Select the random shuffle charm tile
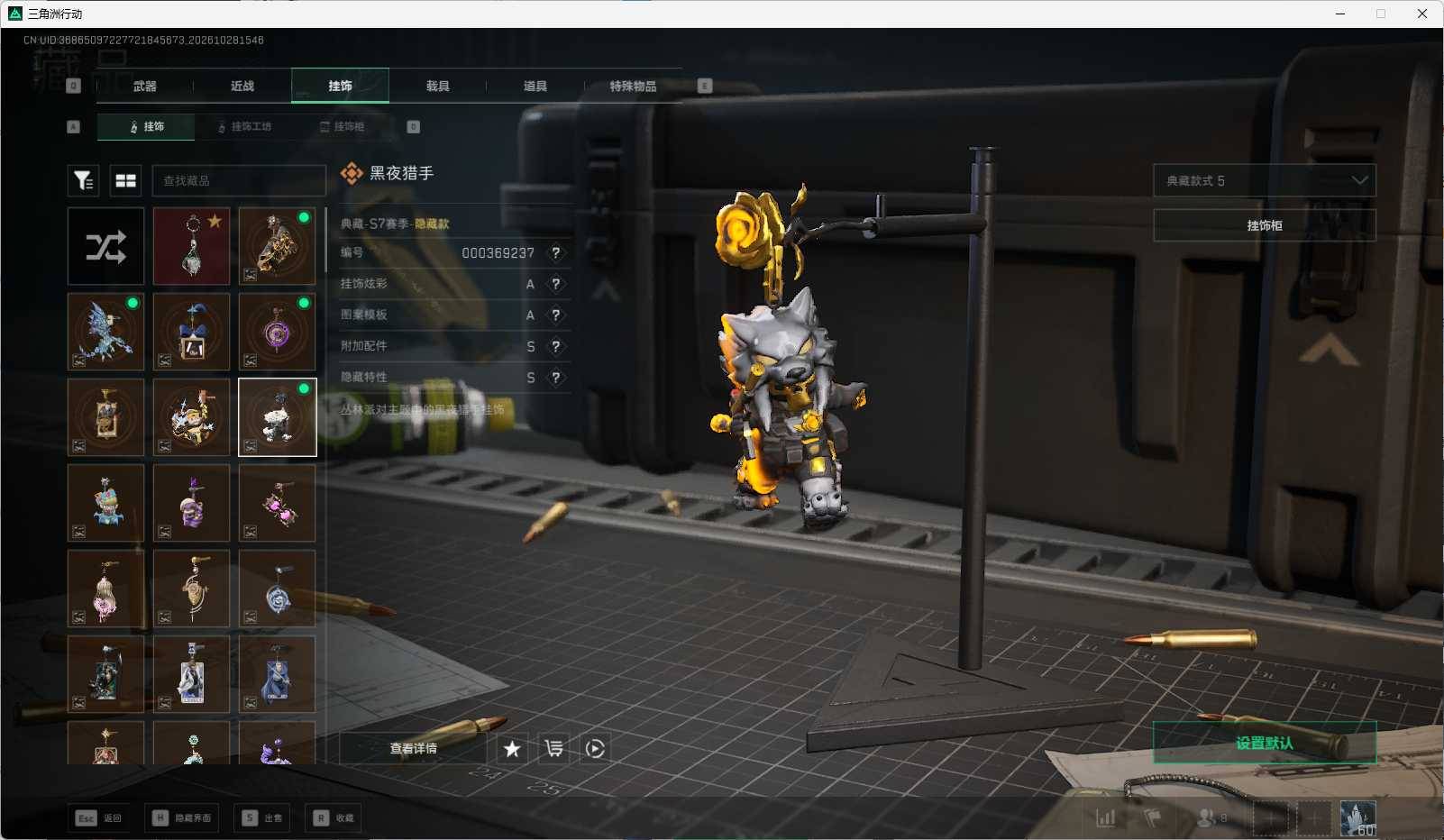This screenshot has height=840, width=1444. click(x=106, y=247)
